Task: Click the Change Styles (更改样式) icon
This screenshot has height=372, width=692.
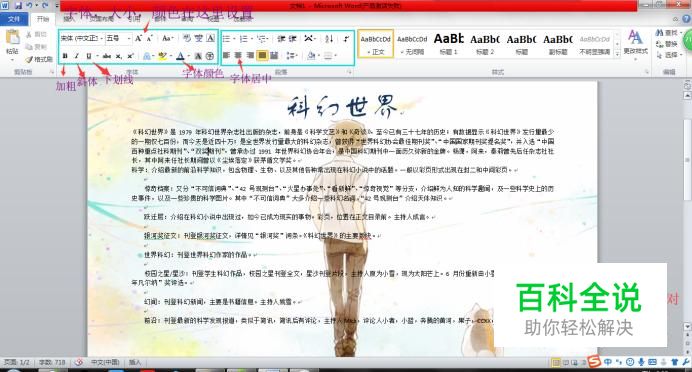Action: 635,38
